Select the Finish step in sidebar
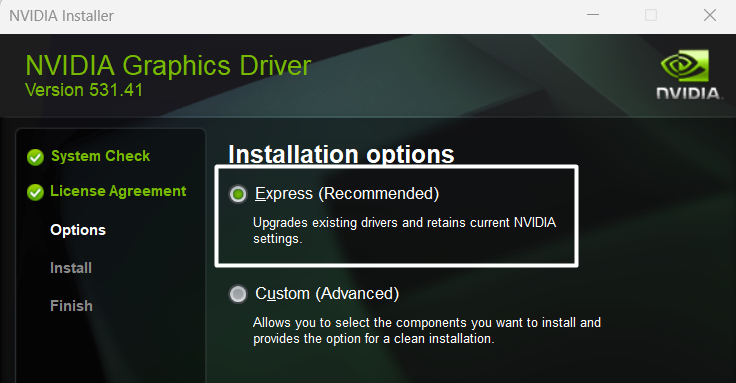Viewport: 736px width, 383px height. click(71, 306)
